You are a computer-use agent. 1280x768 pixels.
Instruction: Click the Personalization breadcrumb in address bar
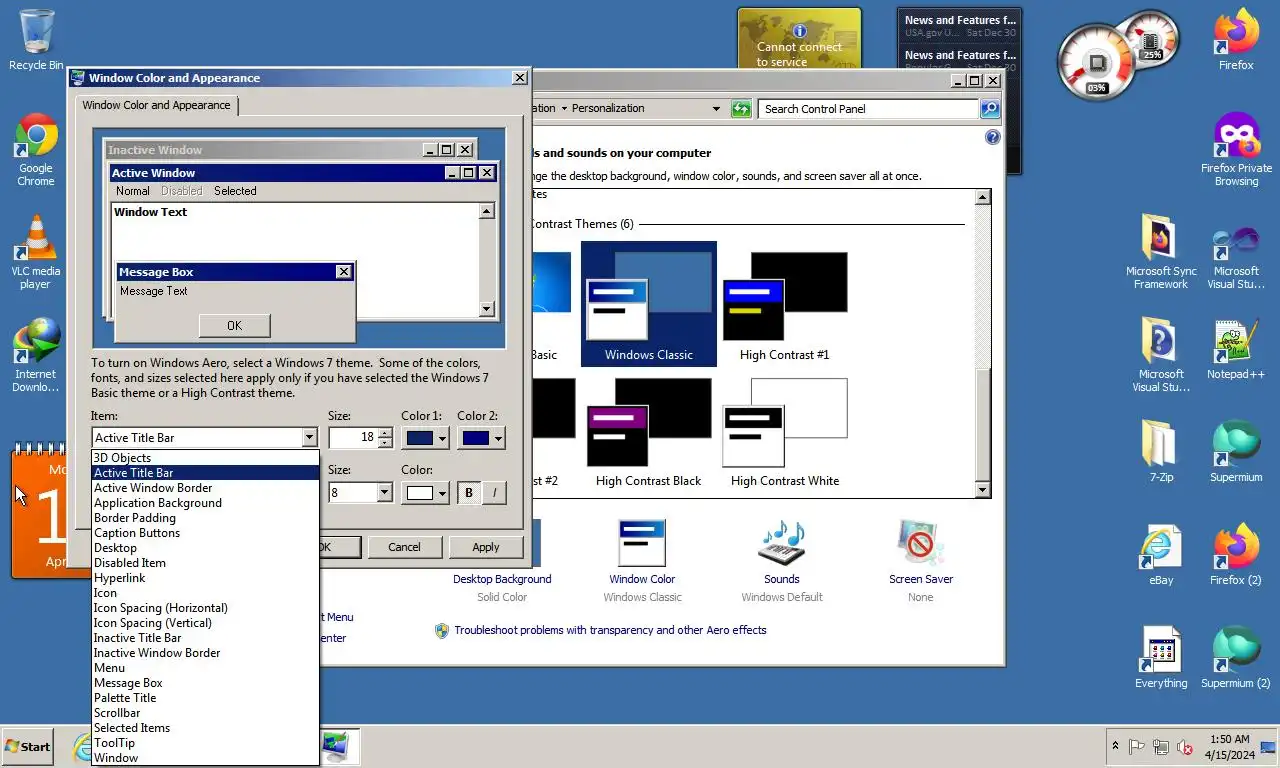608,108
